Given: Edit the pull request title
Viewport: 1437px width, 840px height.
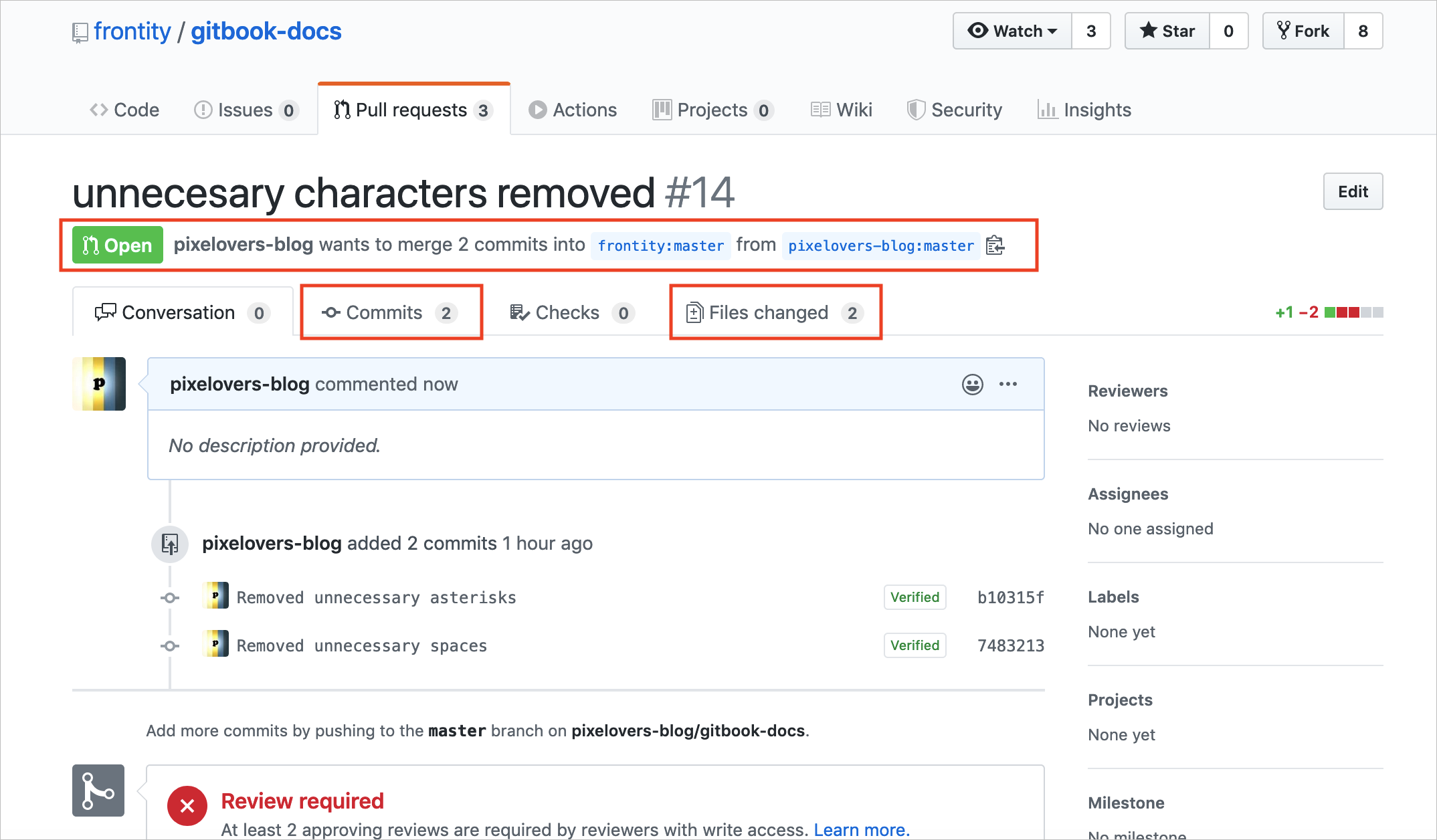Looking at the screenshot, I should (x=1353, y=192).
